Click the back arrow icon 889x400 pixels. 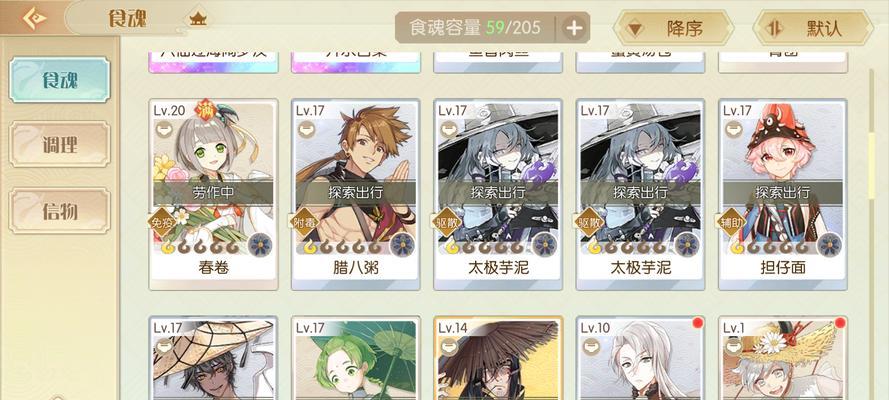[x=34, y=19]
